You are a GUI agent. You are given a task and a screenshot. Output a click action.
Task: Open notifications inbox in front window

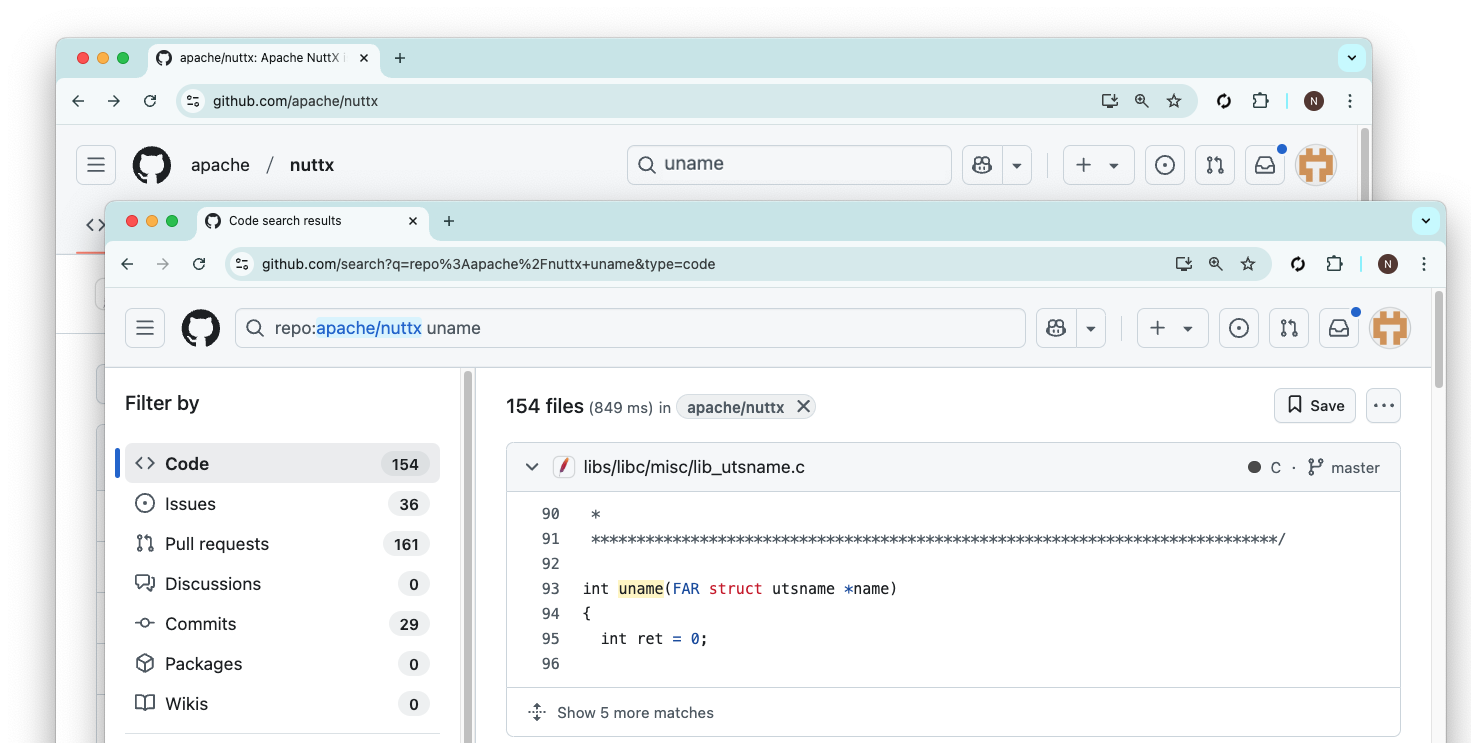point(1339,328)
